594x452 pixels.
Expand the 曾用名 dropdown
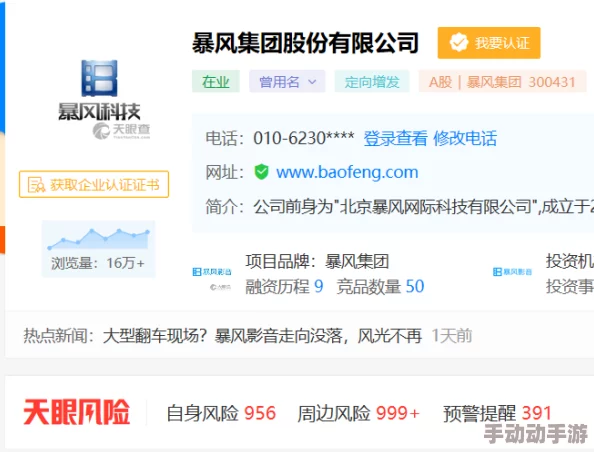[287, 81]
